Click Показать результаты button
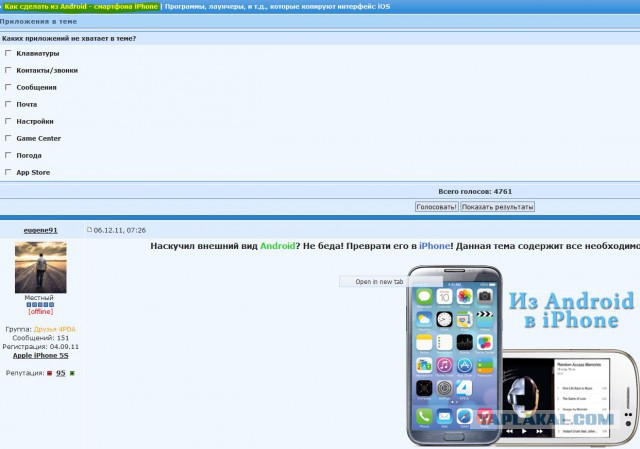The height and width of the screenshot is (449, 640). pos(497,207)
